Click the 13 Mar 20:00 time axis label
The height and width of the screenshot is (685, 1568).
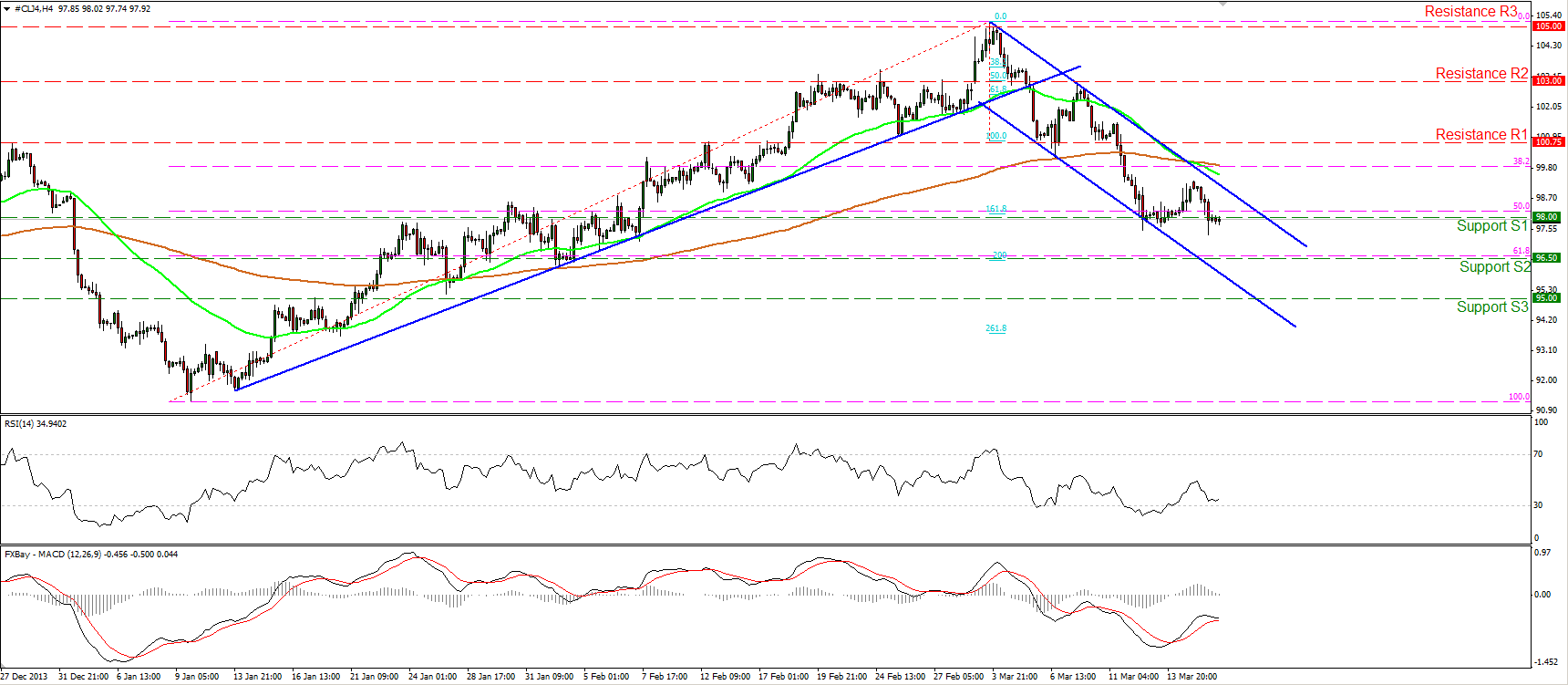tap(1191, 677)
